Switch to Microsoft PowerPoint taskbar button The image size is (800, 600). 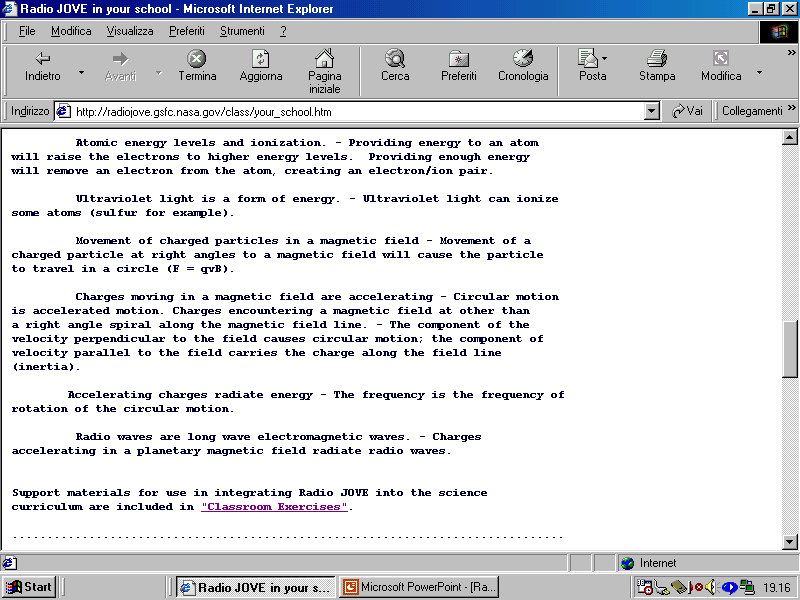coord(419,587)
